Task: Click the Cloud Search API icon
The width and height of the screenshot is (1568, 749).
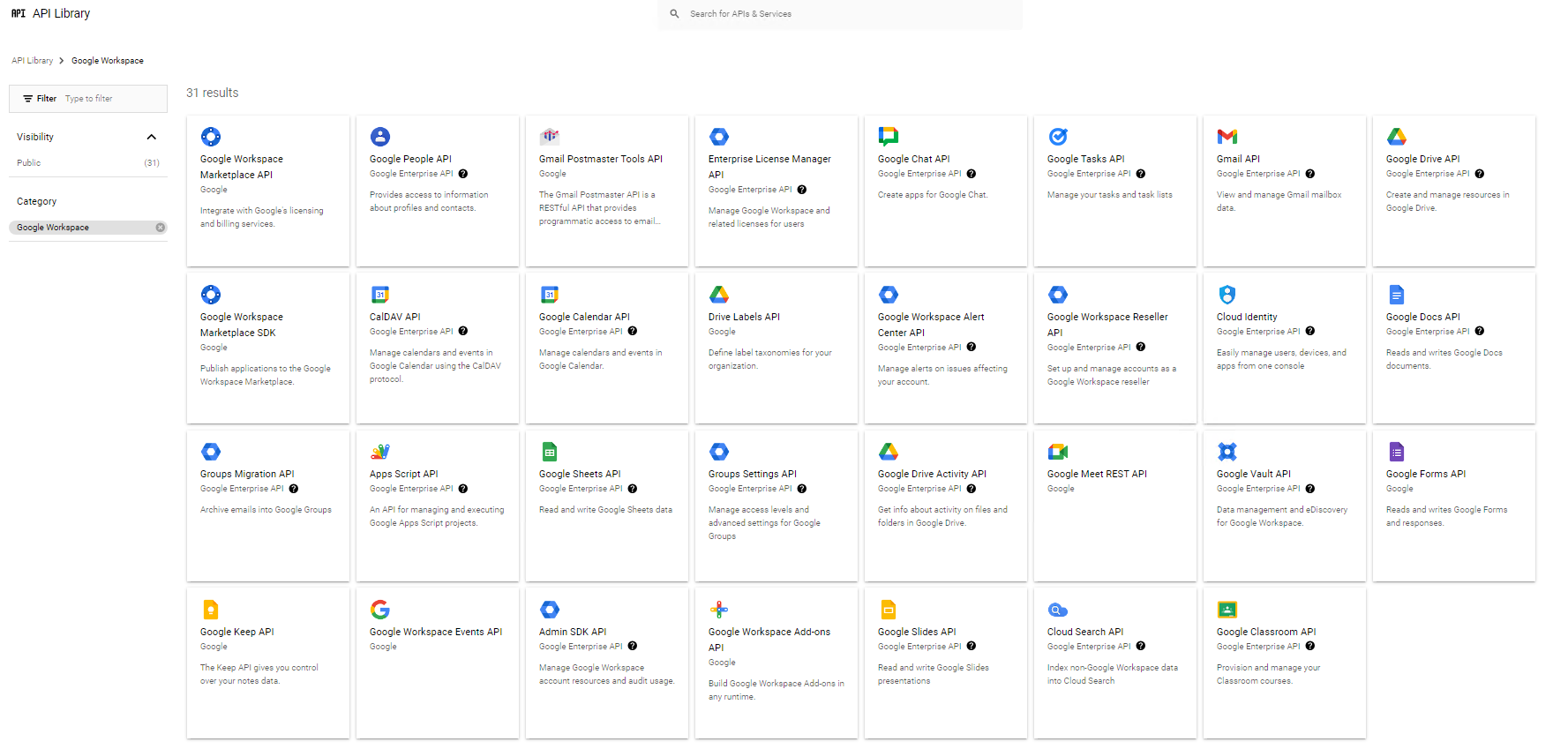Action: click(1058, 610)
